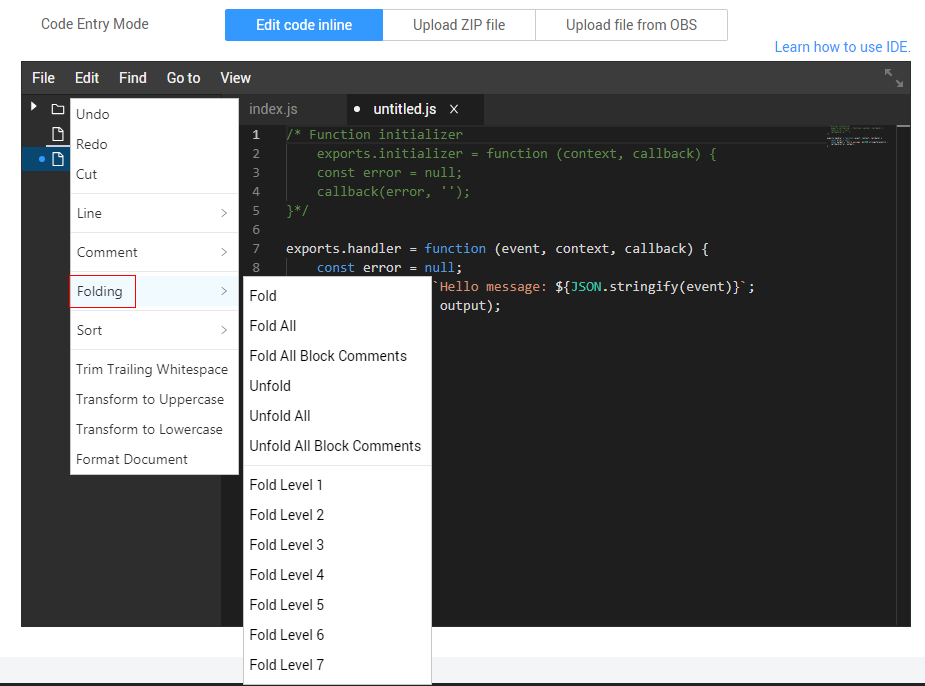Image resolution: width=925 pixels, height=686 pixels.
Task: Open the Learn how to use IDE link
Action: click(842, 47)
